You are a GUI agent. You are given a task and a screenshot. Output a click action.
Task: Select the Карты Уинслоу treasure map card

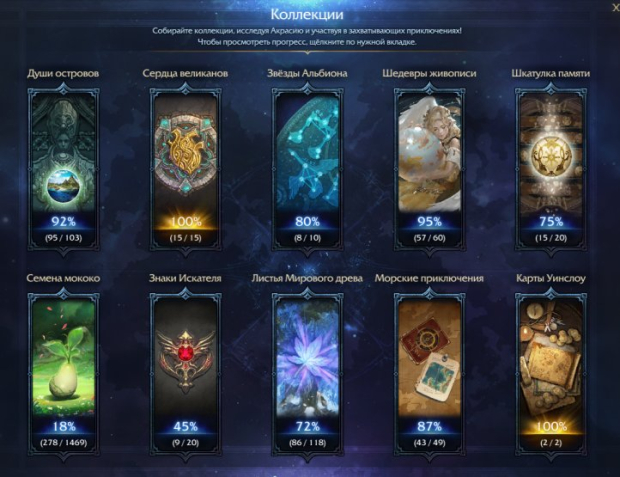tap(551, 375)
